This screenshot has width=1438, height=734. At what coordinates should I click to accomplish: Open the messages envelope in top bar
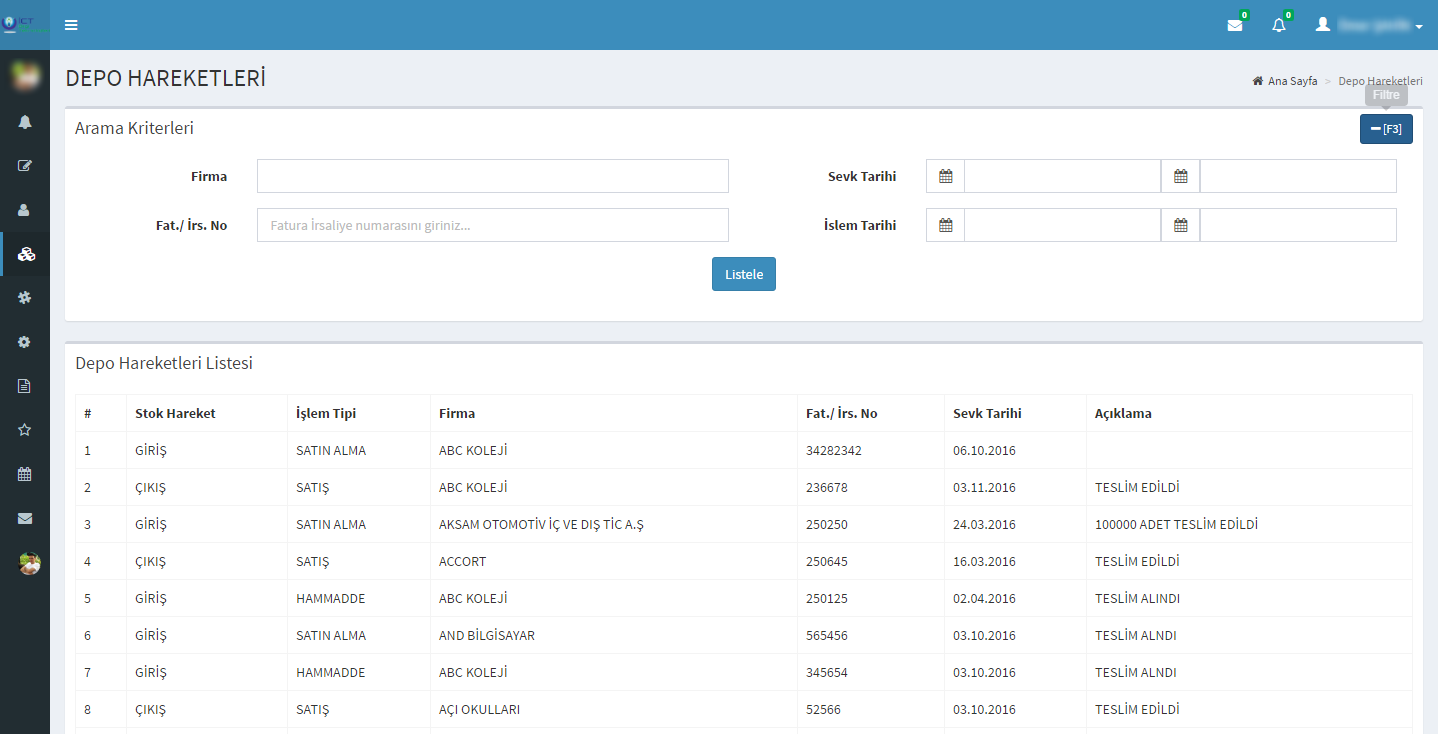click(x=1235, y=25)
